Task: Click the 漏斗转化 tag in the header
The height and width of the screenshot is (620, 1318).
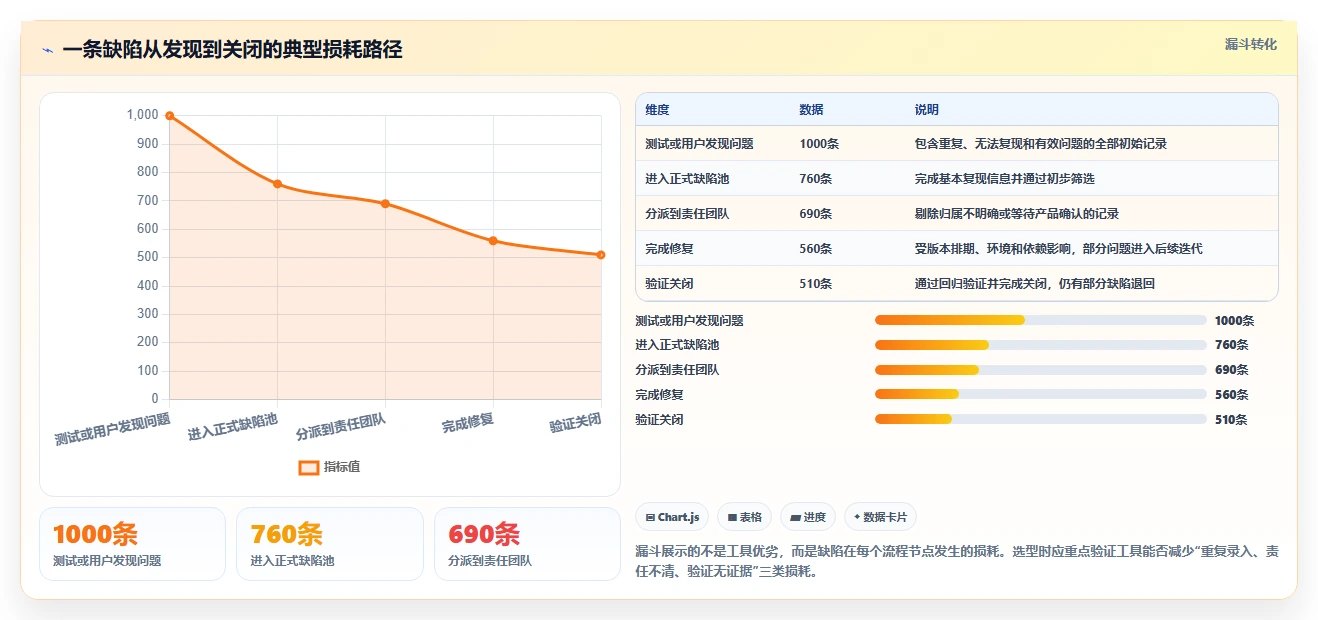Action: click(1251, 45)
